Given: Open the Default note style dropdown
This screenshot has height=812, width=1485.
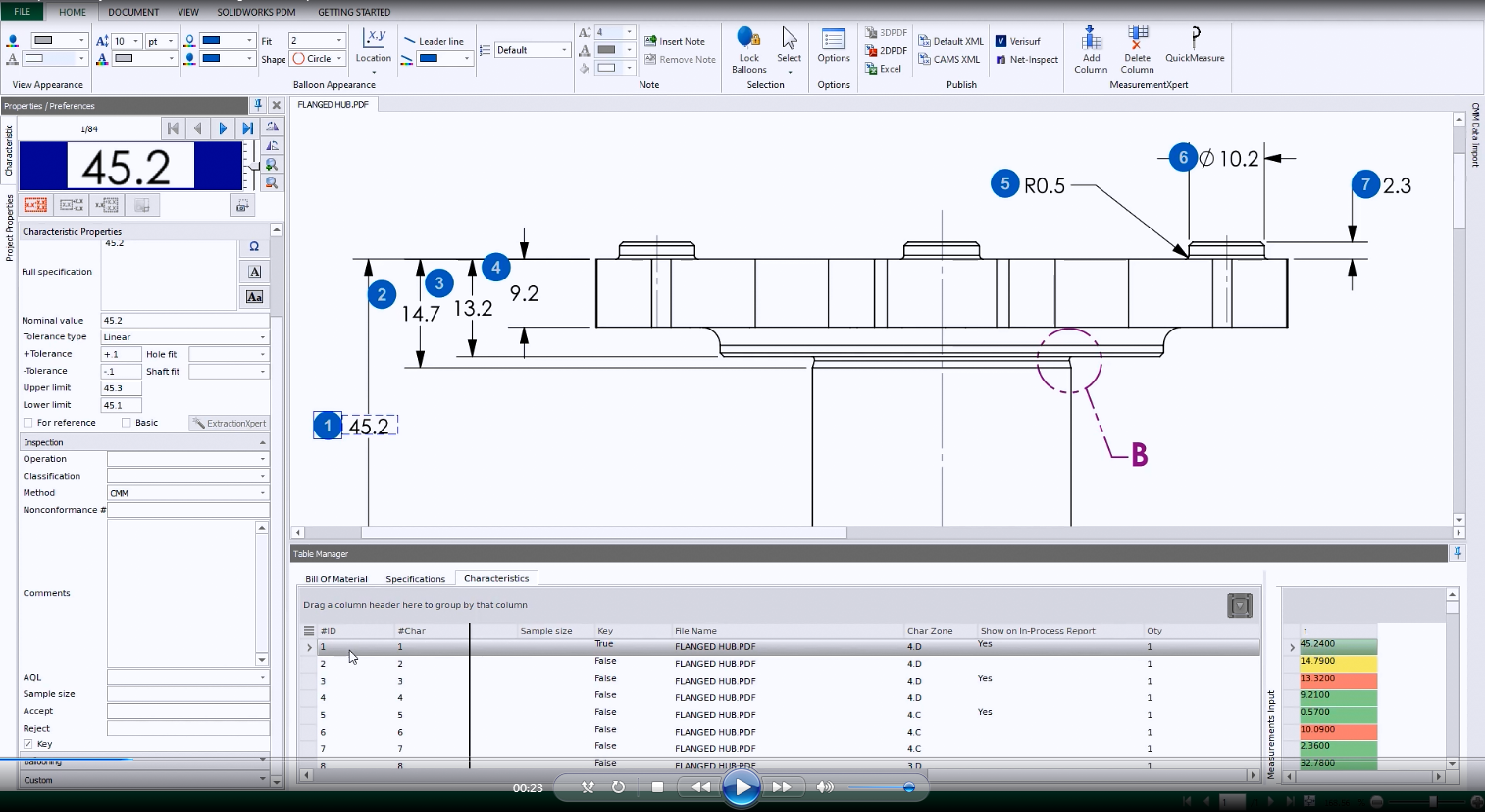Looking at the screenshot, I should (532, 50).
